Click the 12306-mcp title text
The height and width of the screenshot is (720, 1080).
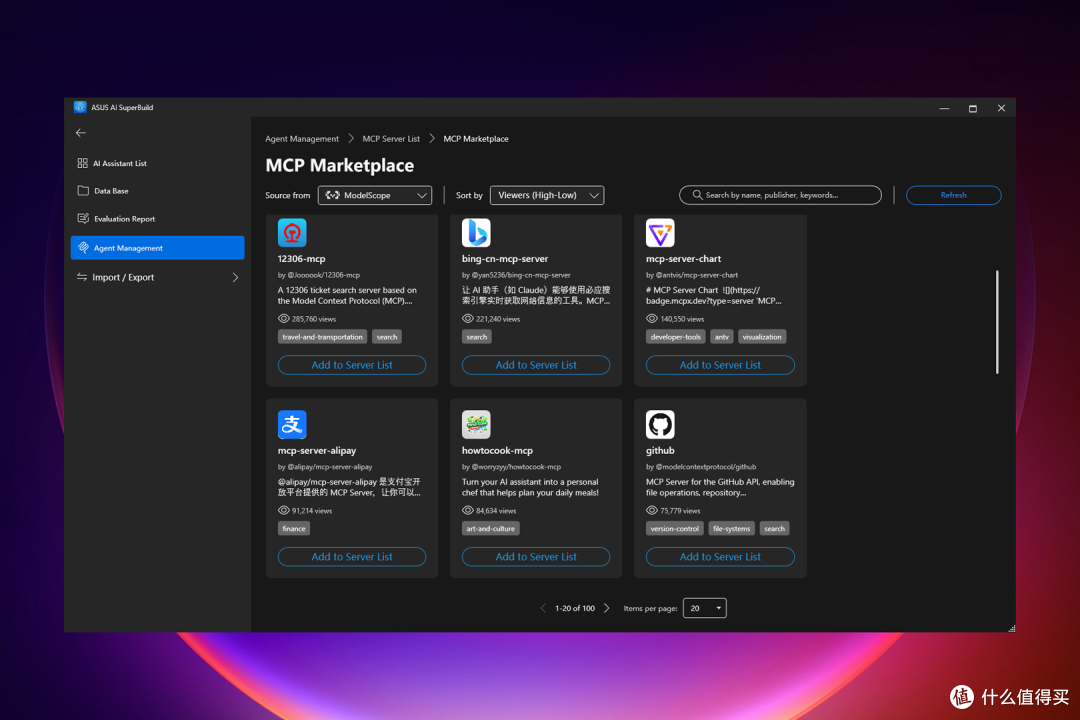click(x=301, y=258)
